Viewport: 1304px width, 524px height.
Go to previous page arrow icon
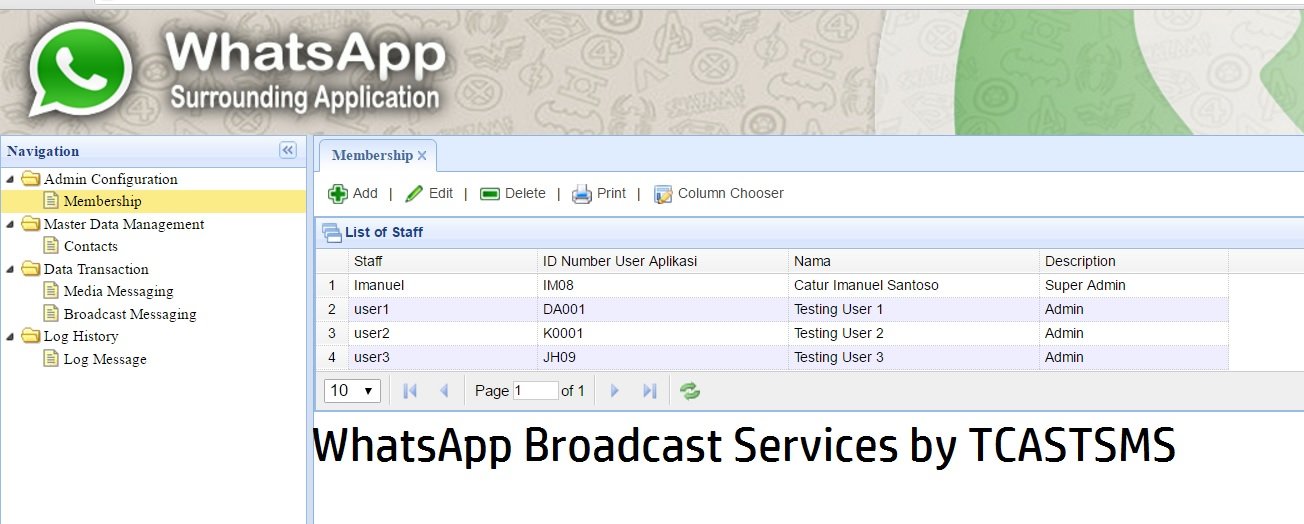click(444, 391)
